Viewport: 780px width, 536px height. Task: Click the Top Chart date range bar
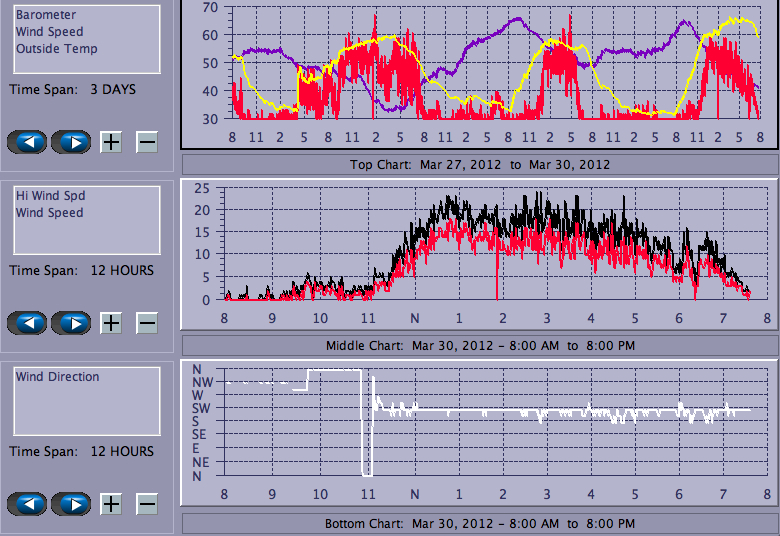(479, 165)
